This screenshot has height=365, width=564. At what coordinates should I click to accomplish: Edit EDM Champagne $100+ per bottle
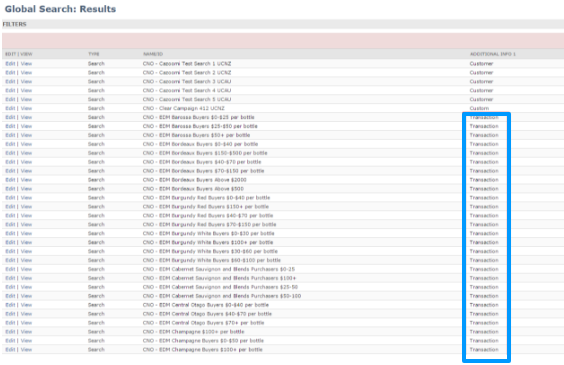[10, 332]
